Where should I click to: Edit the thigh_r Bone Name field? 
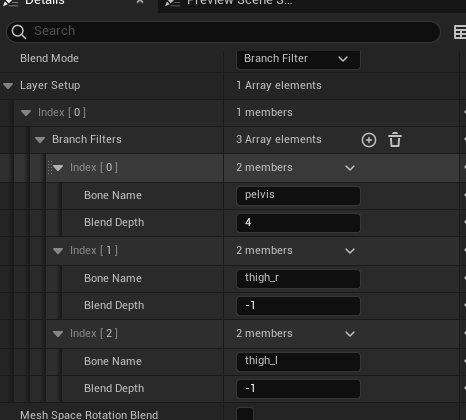(x=298, y=279)
